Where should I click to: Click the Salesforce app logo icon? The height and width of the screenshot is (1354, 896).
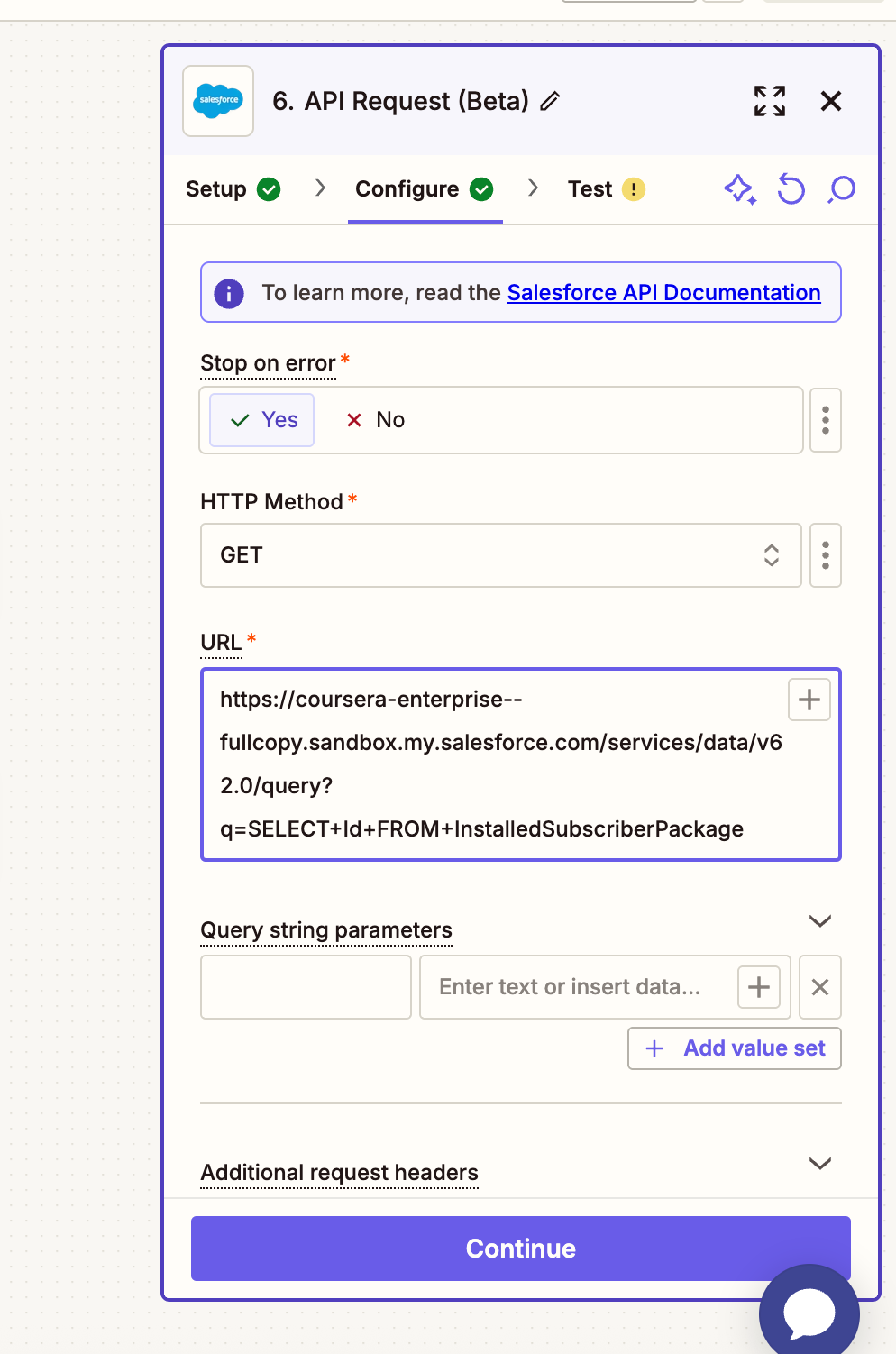pos(218,101)
